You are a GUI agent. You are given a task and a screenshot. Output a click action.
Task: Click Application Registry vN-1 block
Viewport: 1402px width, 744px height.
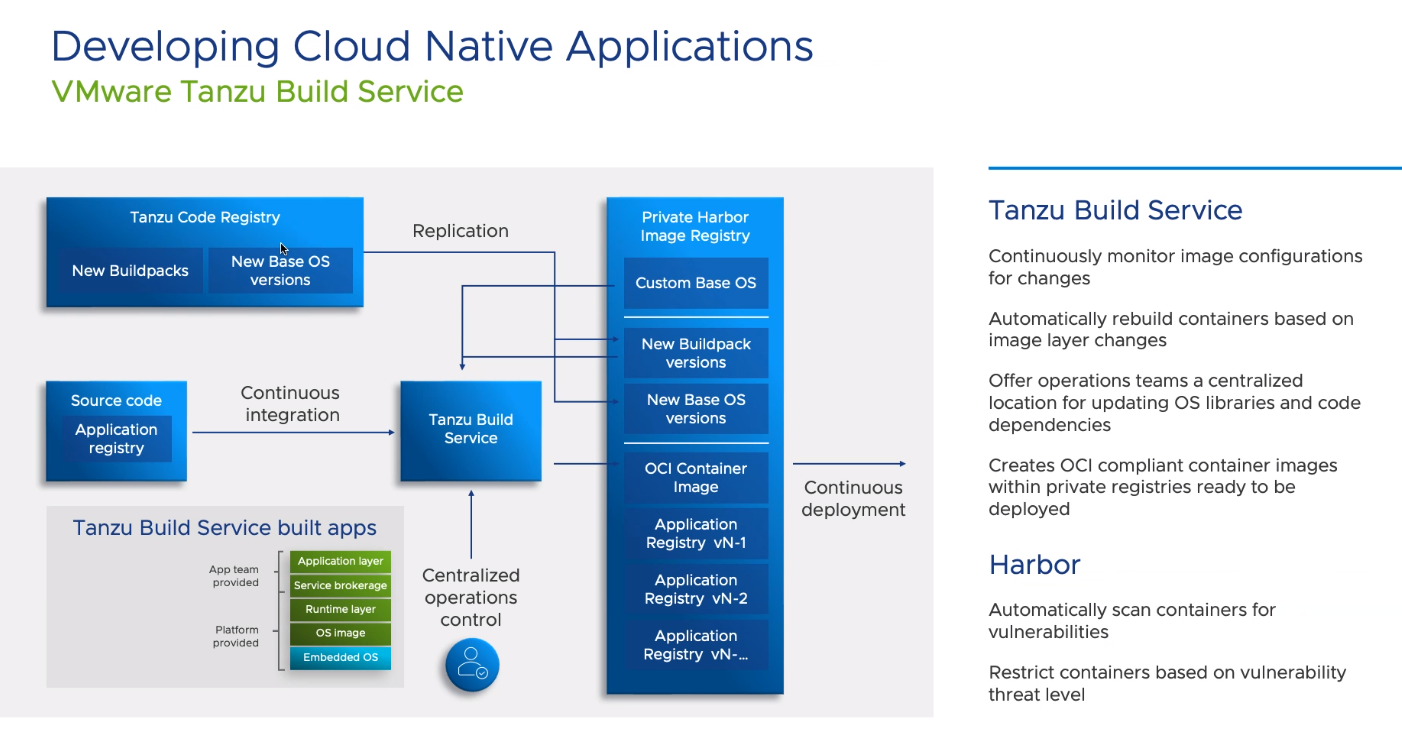point(695,534)
